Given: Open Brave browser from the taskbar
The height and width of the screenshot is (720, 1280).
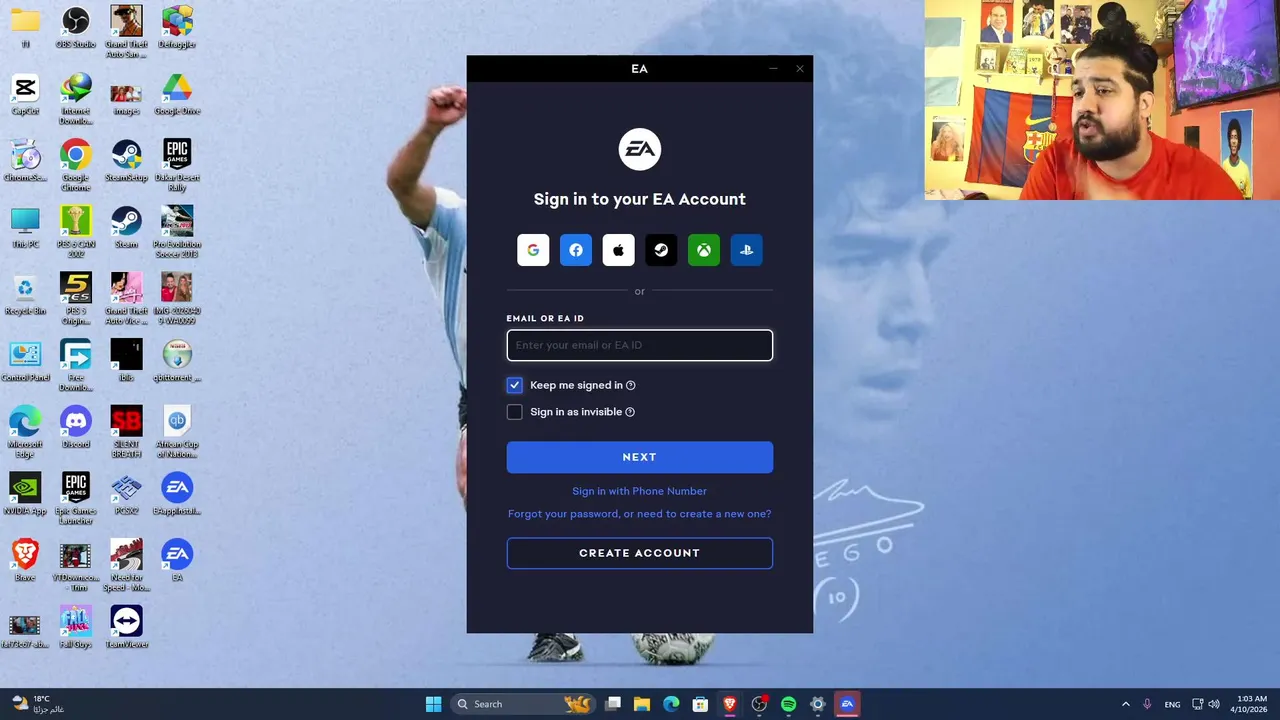Looking at the screenshot, I should click(730, 704).
